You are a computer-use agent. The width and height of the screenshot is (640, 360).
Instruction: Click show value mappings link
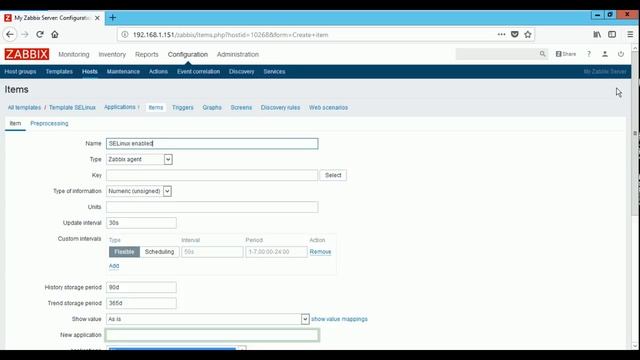point(339,319)
